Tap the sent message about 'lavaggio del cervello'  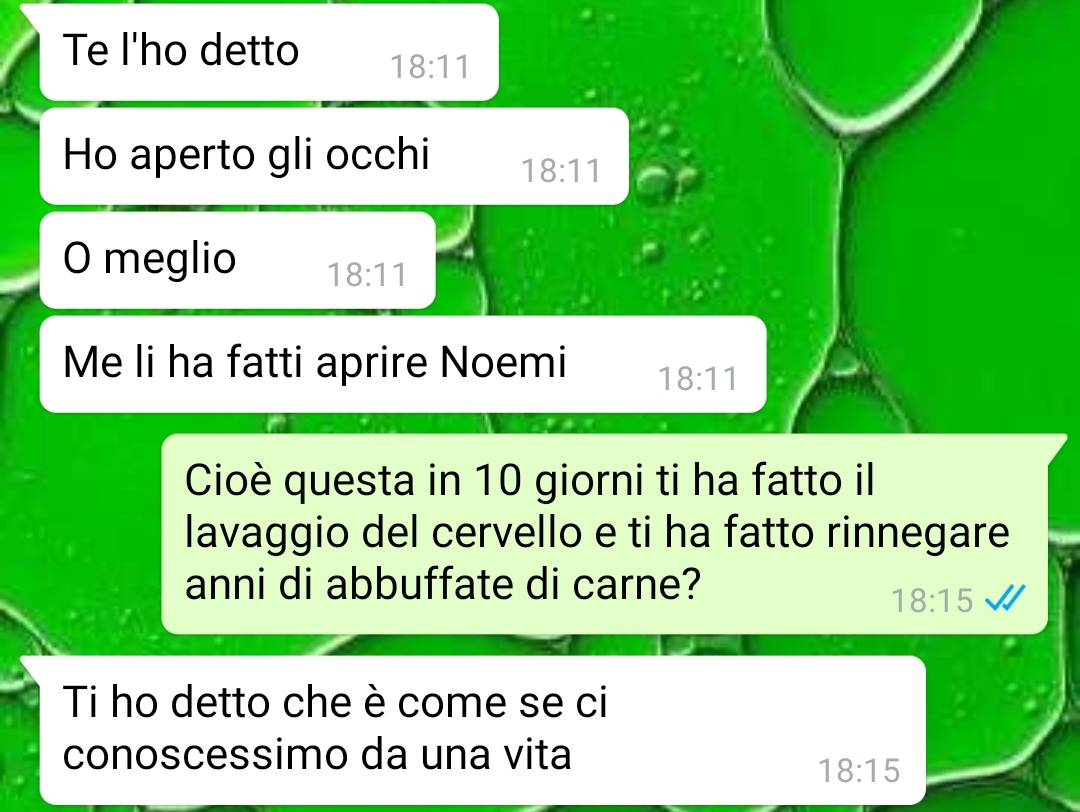pos(604,534)
